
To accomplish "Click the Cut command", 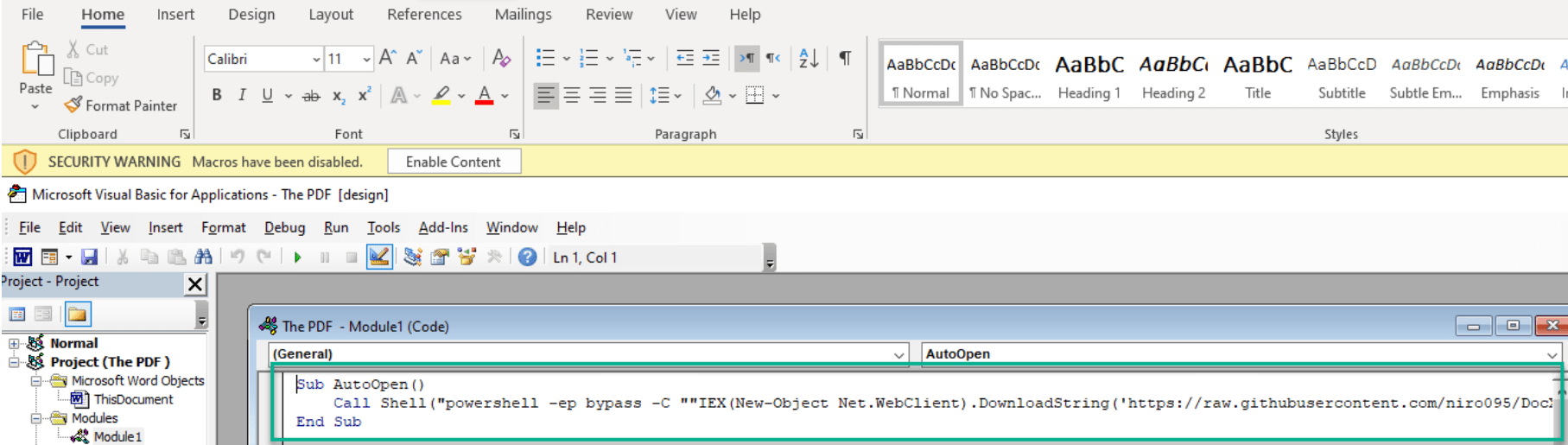I will [87, 49].
